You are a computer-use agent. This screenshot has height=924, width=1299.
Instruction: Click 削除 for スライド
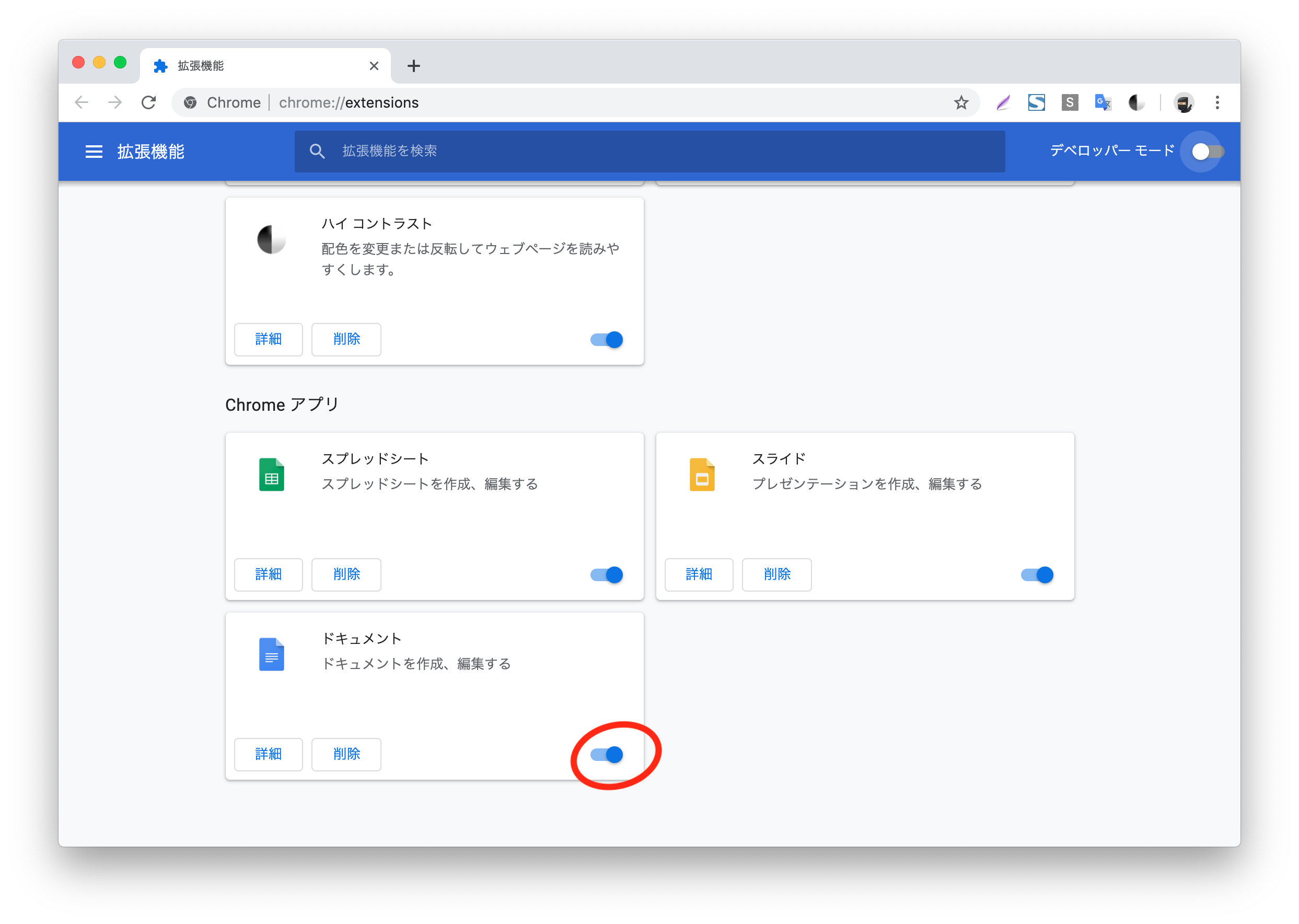point(777,575)
